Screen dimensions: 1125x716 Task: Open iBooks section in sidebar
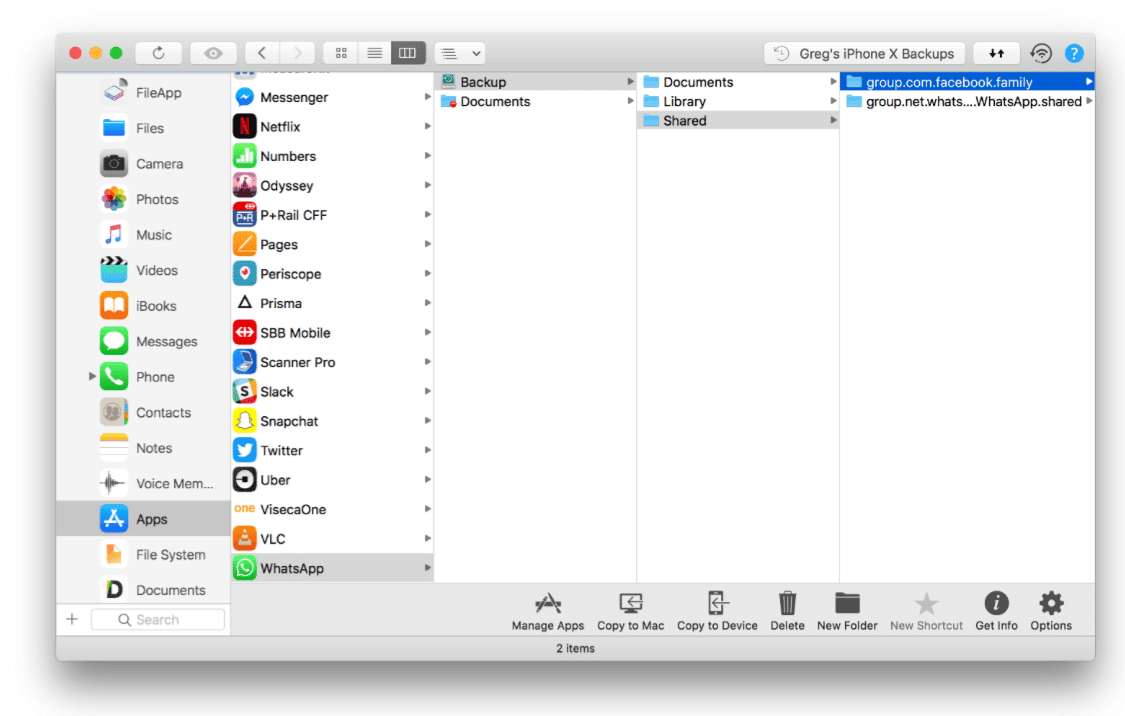click(143, 306)
